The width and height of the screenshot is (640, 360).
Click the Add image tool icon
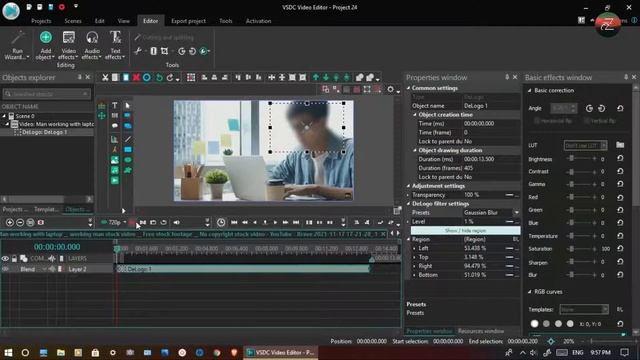tap(115, 160)
